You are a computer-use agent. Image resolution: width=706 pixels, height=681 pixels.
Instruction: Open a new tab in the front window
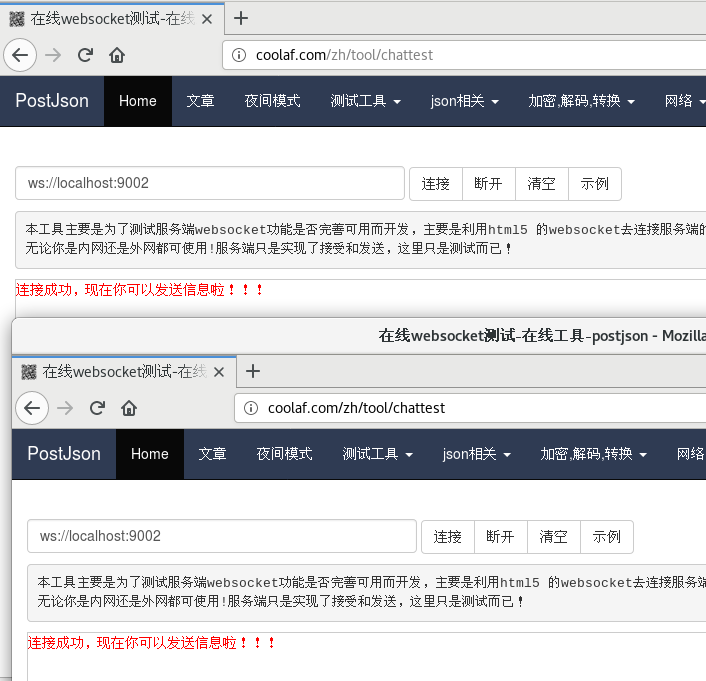[253, 372]
